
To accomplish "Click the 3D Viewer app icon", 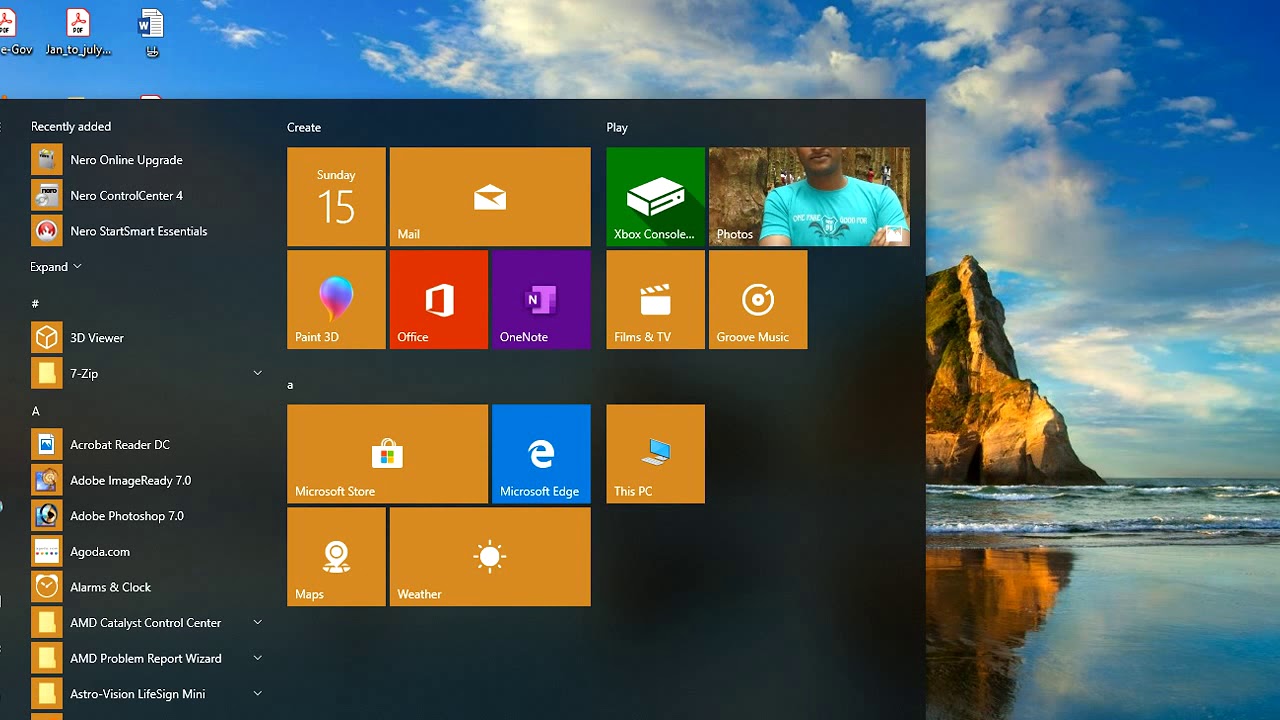I will 46,337.
